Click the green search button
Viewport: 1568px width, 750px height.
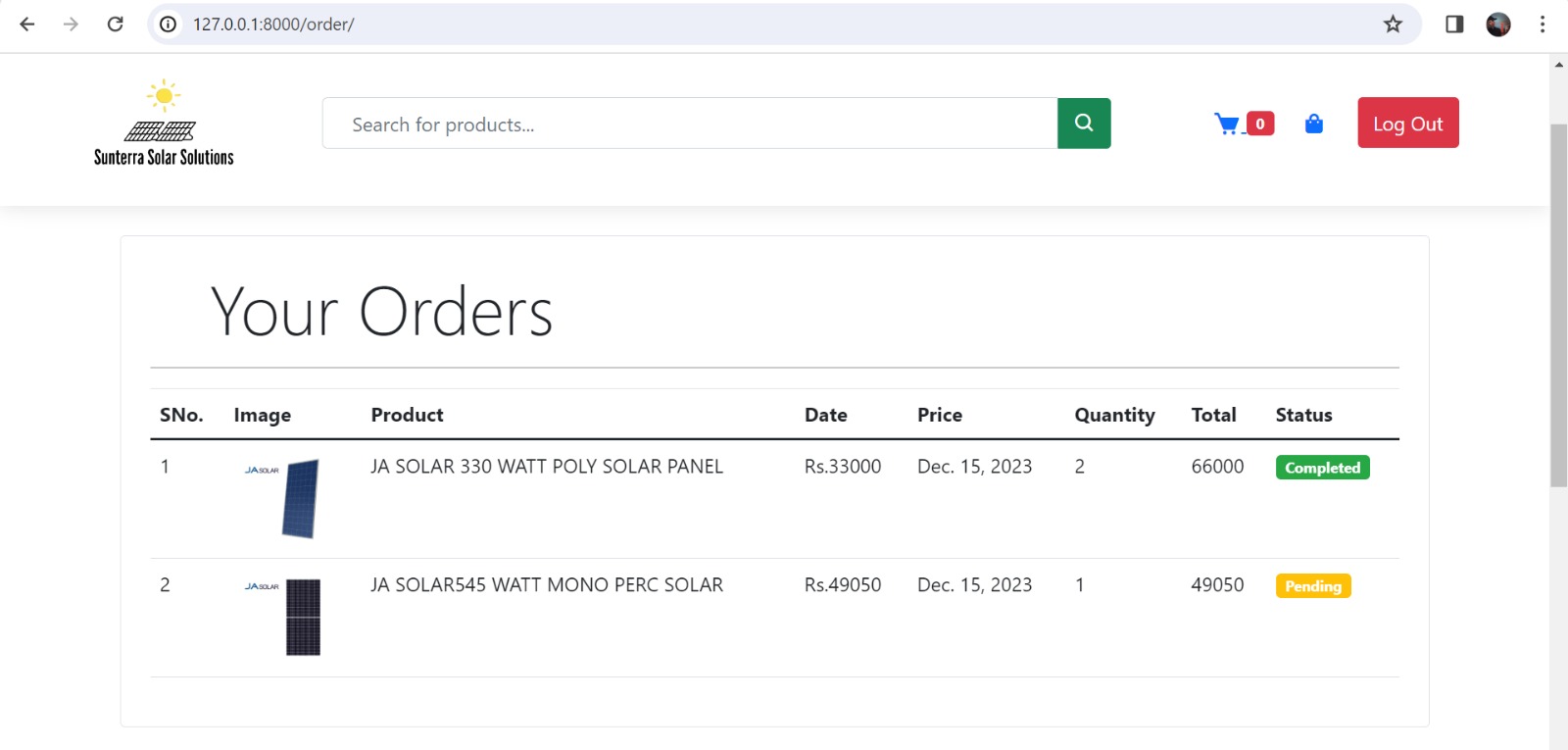pos(1084,124)
